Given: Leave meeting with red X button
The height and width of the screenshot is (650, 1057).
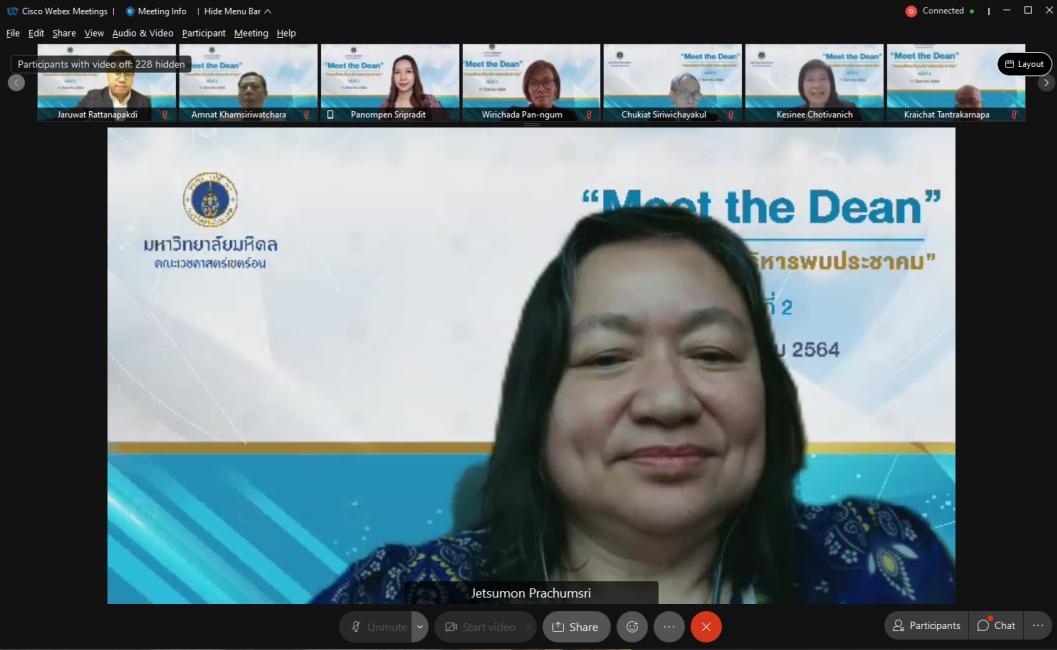Looking at the screenshot, I should coord(706,627).
